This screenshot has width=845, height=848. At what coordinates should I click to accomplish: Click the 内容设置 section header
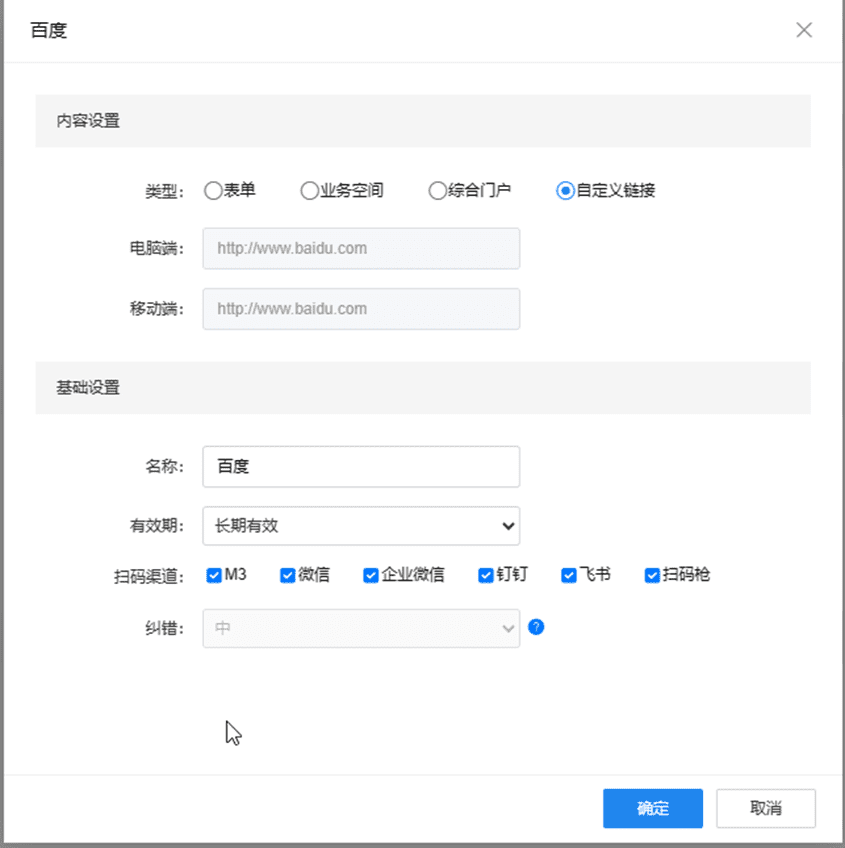tap(423, 121)
